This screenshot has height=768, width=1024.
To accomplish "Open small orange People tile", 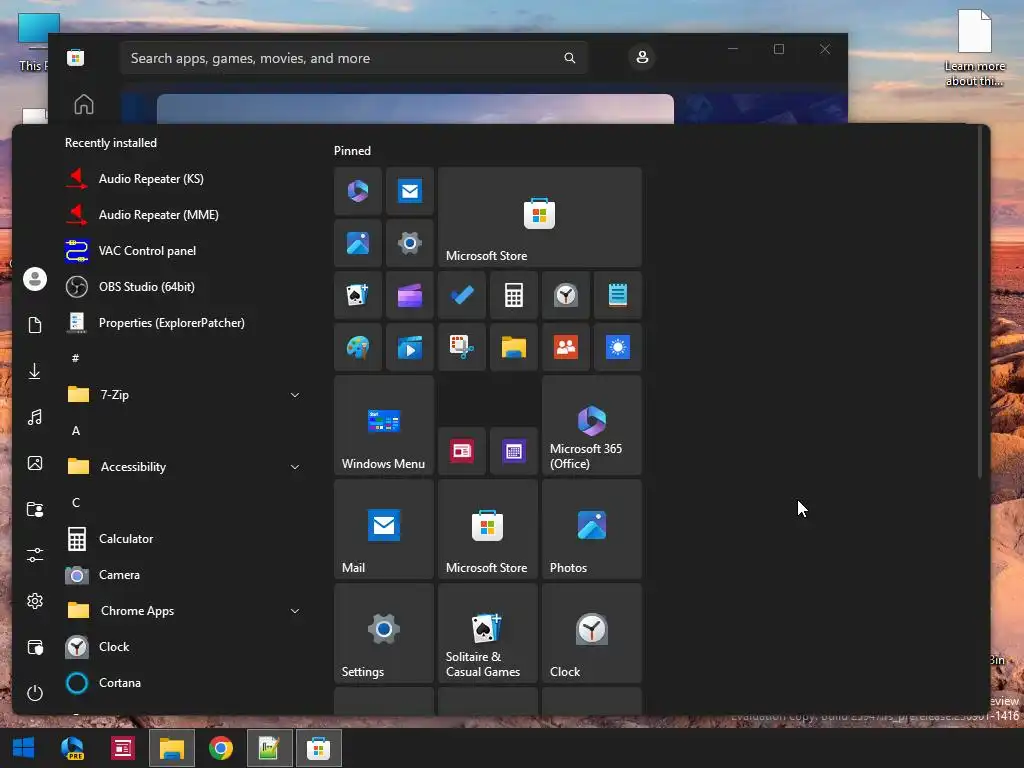I will point(566,347).
